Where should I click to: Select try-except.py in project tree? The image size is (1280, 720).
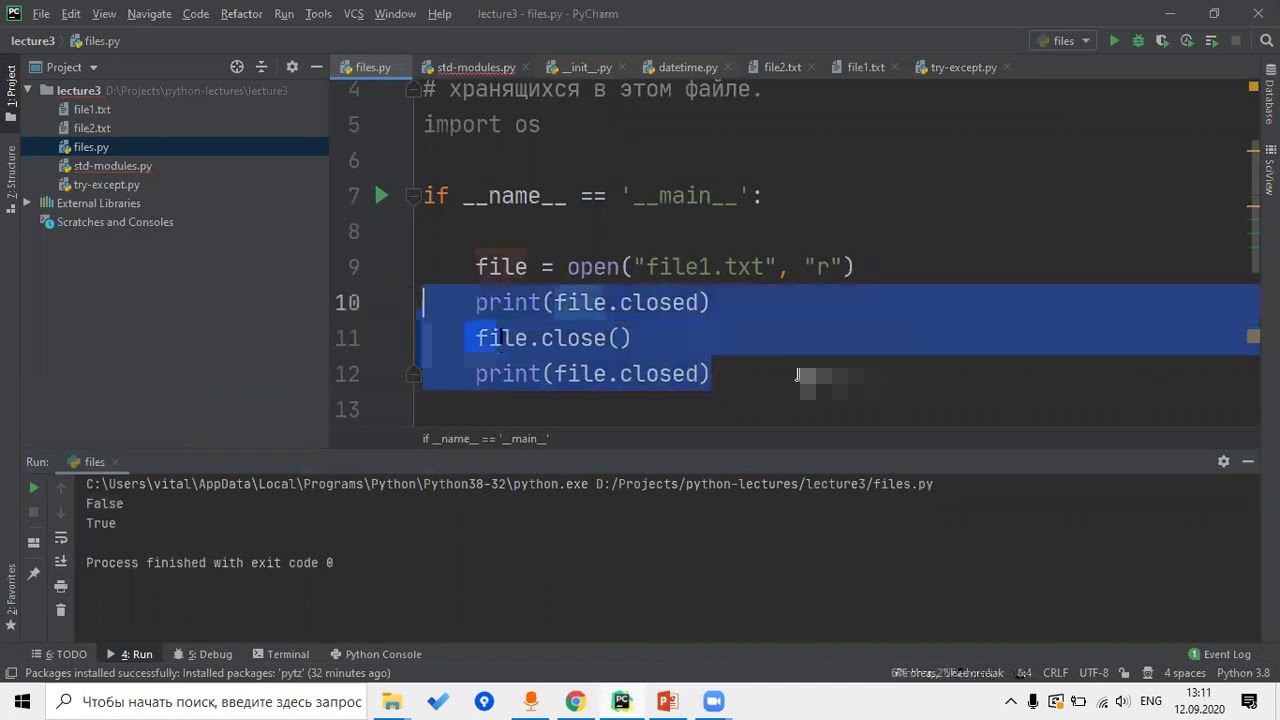pos(106,185)
